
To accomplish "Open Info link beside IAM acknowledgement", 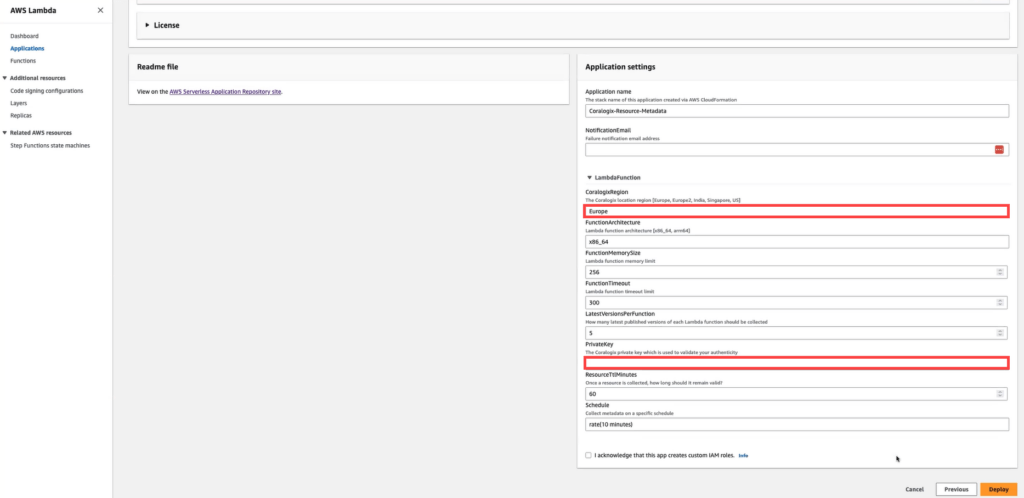I will [x=743, y=456].
